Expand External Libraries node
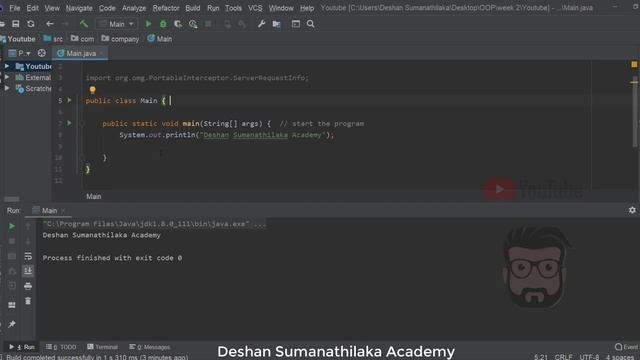The width and height of the screenshot is (640, 360). (x=7, y=77)
